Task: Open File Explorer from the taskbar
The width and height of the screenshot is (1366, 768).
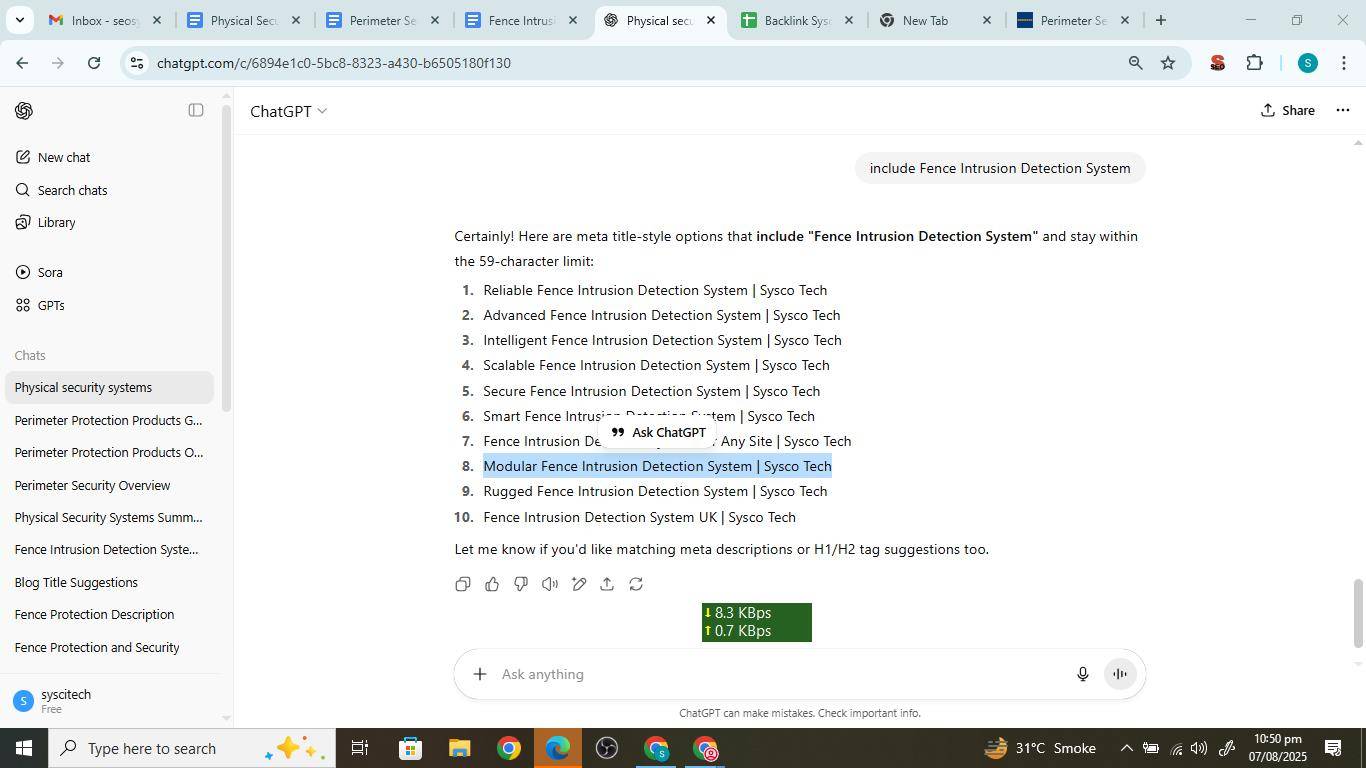Action: (x=459, y=748)
